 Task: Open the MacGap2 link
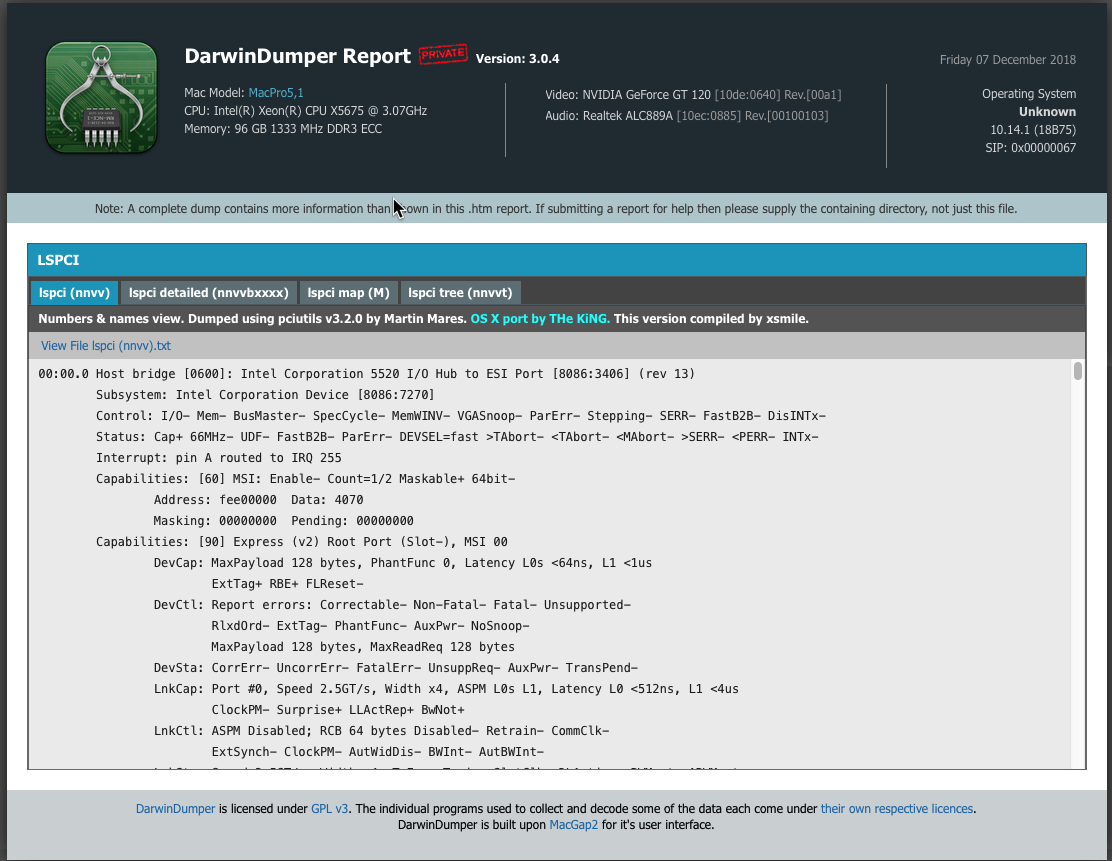point(574,825)
